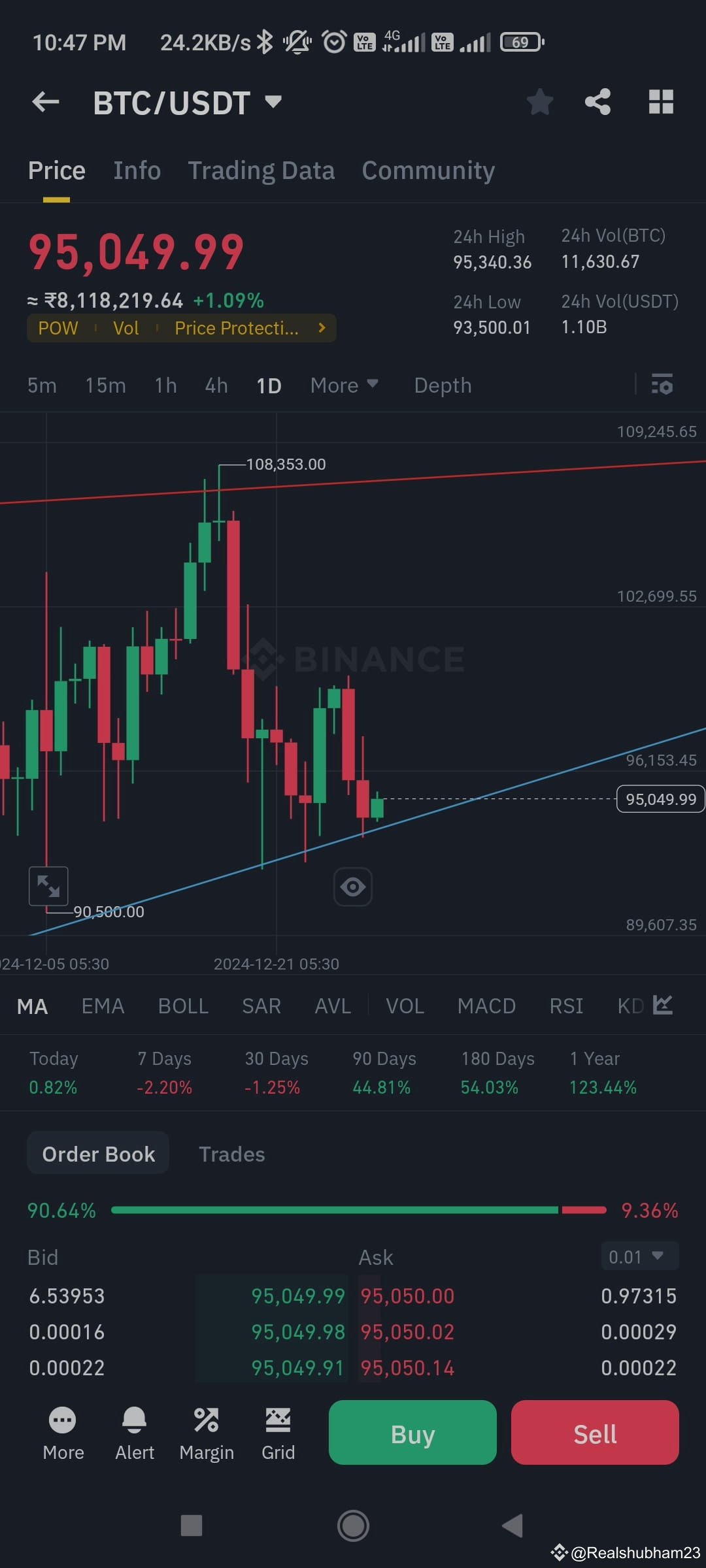Select ask price 95,050.00 in order book

(x=407, y=1296)
